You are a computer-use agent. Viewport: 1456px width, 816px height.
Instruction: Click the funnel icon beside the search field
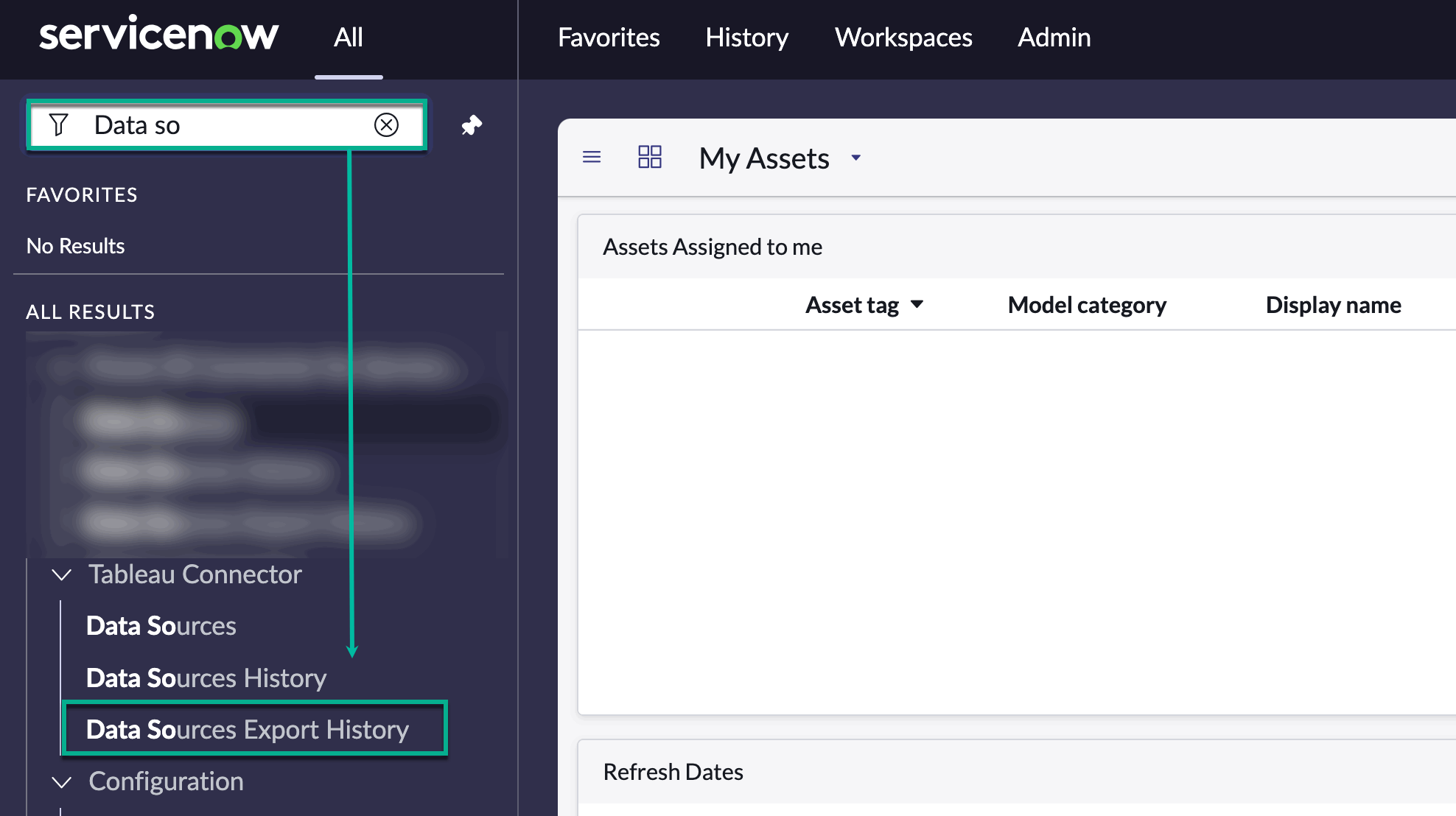pyautogui.click(x=60, y=124)
